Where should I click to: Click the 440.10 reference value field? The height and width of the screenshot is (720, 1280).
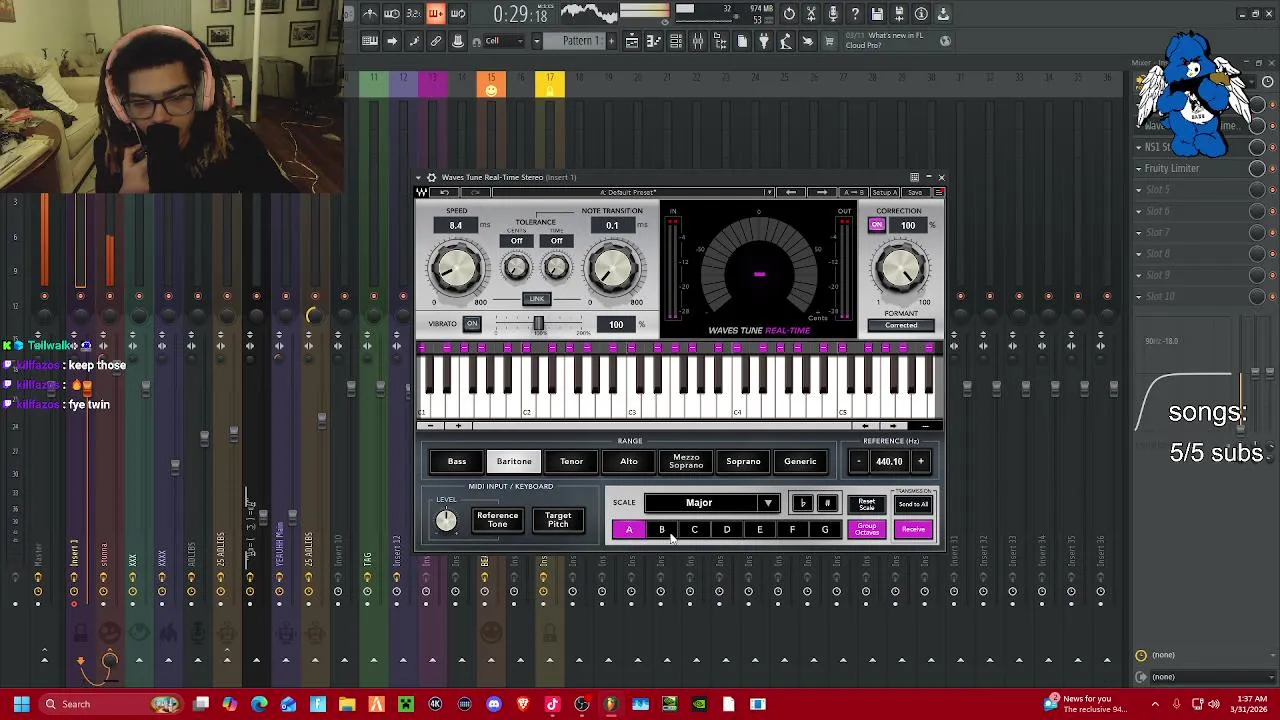(889, 461)
